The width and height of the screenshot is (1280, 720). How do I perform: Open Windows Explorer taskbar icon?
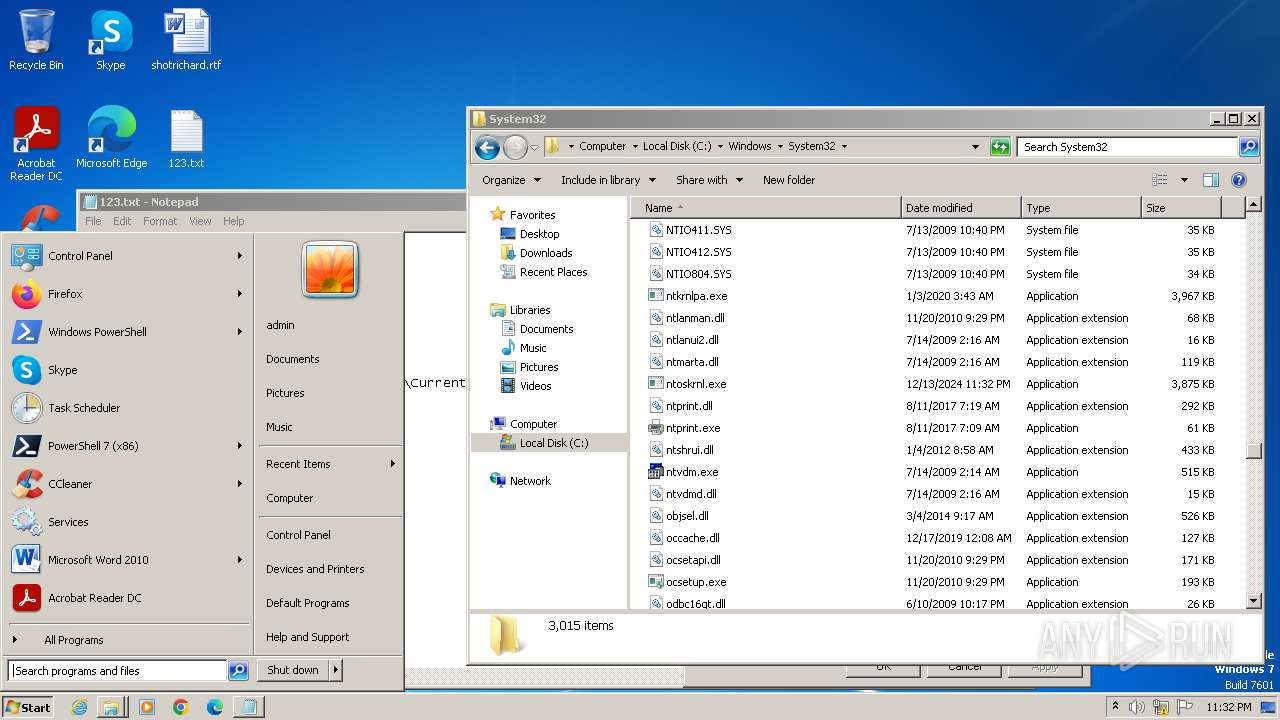click(x=111, y=707)
